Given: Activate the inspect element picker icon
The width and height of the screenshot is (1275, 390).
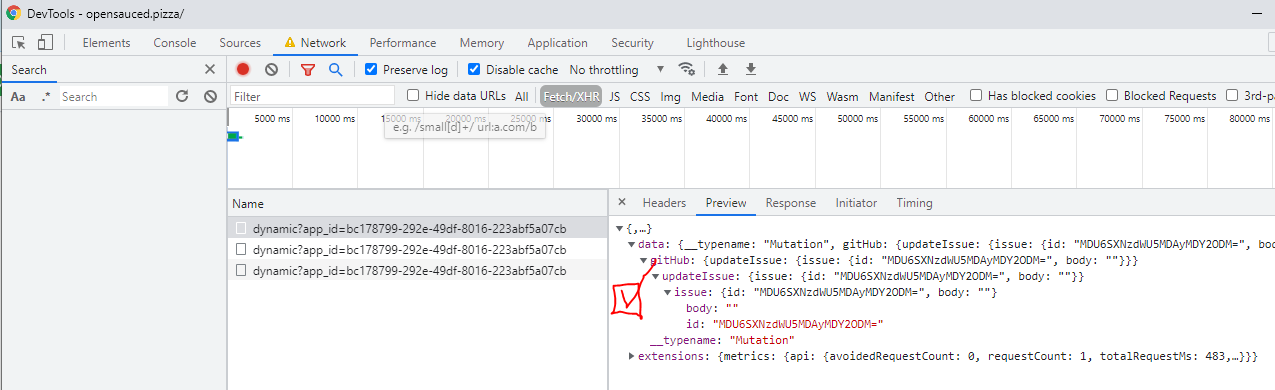Looking at the screenshot, I should coord(19,43).
